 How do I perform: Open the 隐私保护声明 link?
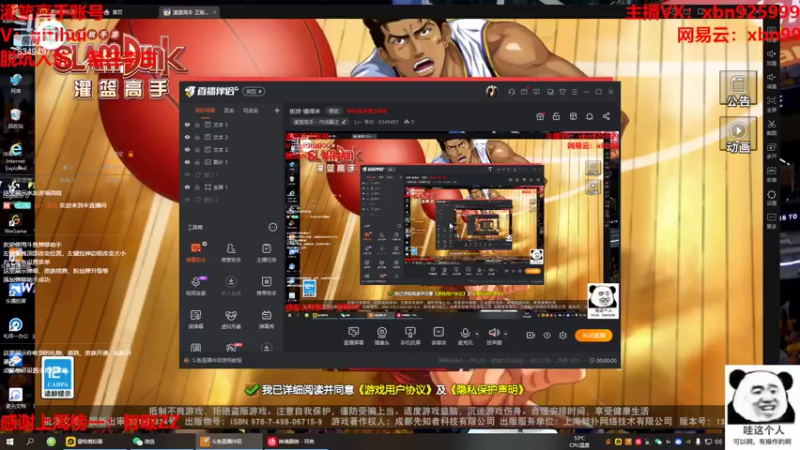pyautogui.click(x=488, y=390)
